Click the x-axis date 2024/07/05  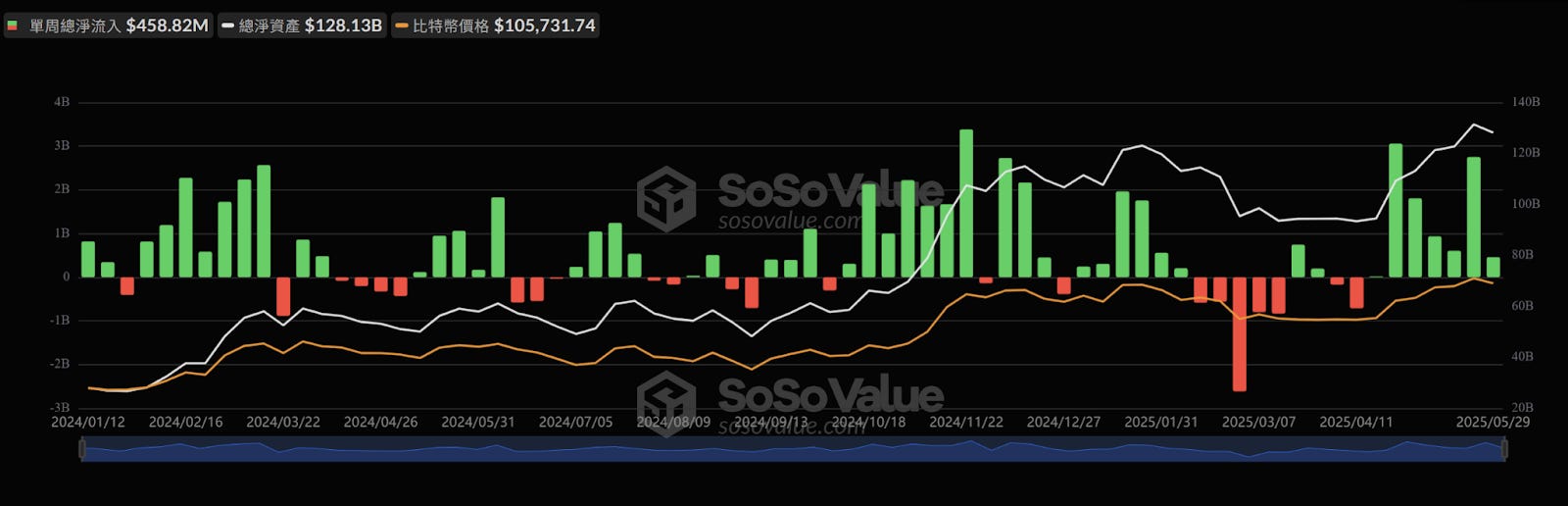(576, 422)
